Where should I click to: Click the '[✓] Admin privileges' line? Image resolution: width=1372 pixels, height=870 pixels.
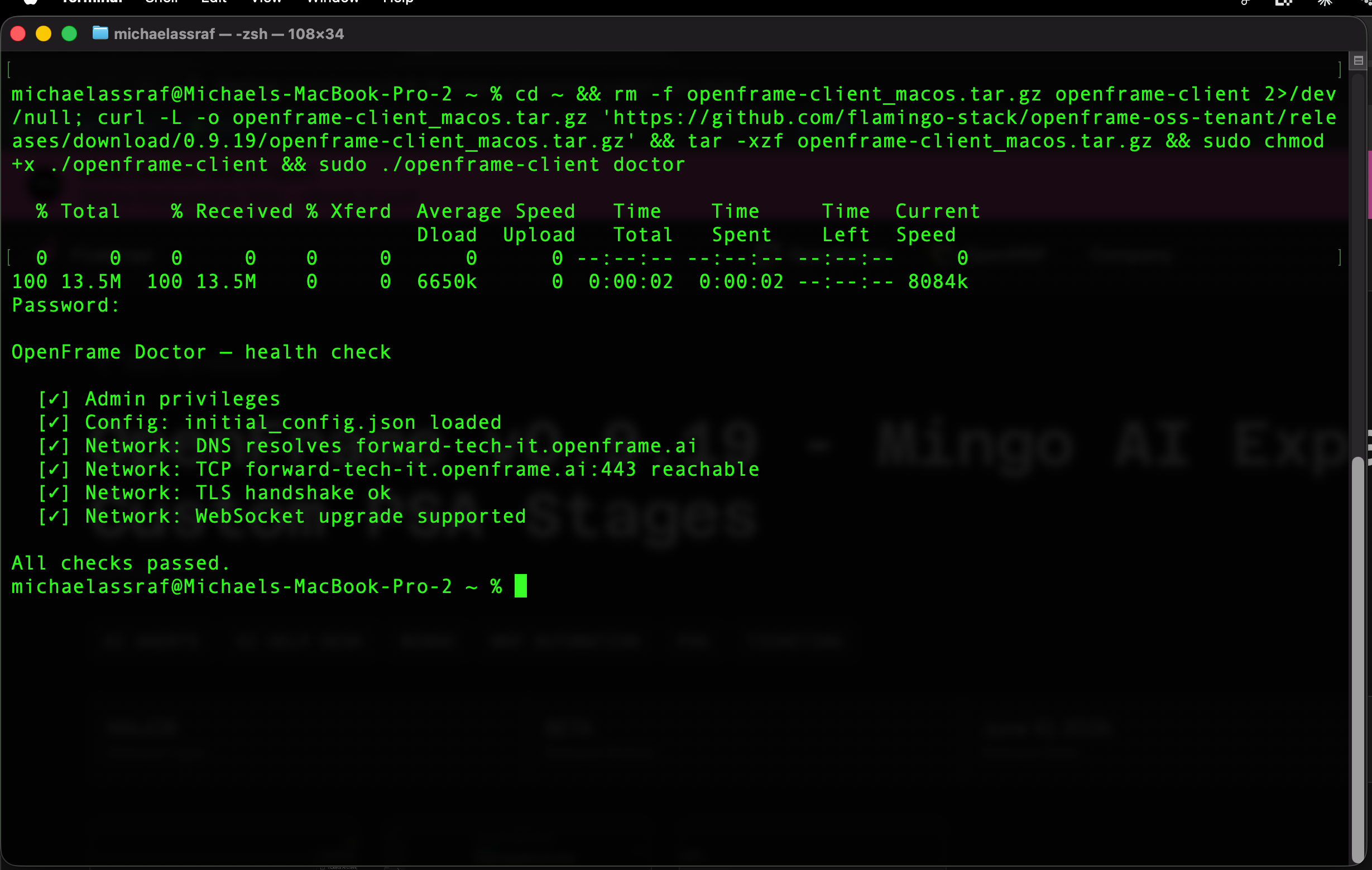pyautogui.click(x=159, y=399)
